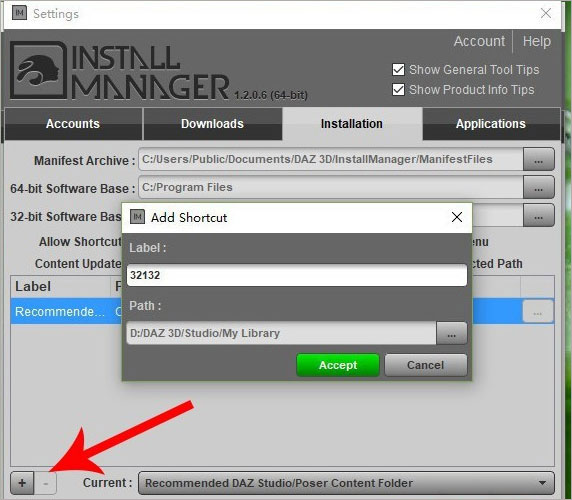Click the 64-bit Software Base path field

(331, 187)
